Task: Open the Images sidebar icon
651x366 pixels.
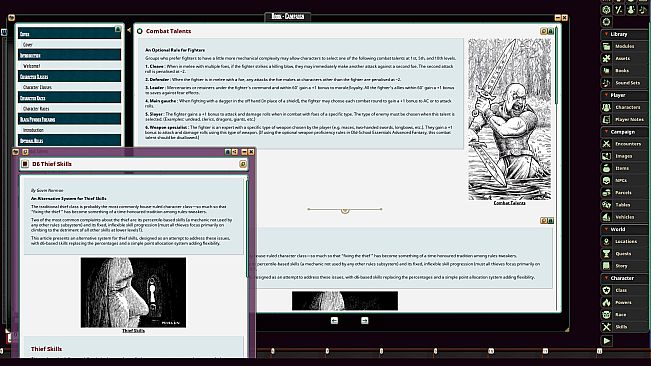Action: tap(606, 156)
